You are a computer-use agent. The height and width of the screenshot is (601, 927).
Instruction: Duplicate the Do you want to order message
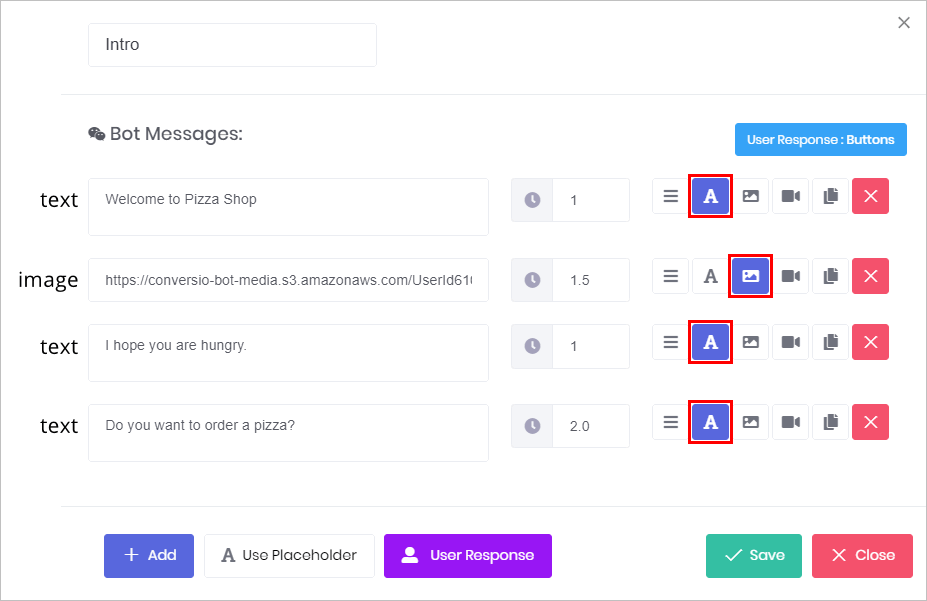[x=831, y=422]
